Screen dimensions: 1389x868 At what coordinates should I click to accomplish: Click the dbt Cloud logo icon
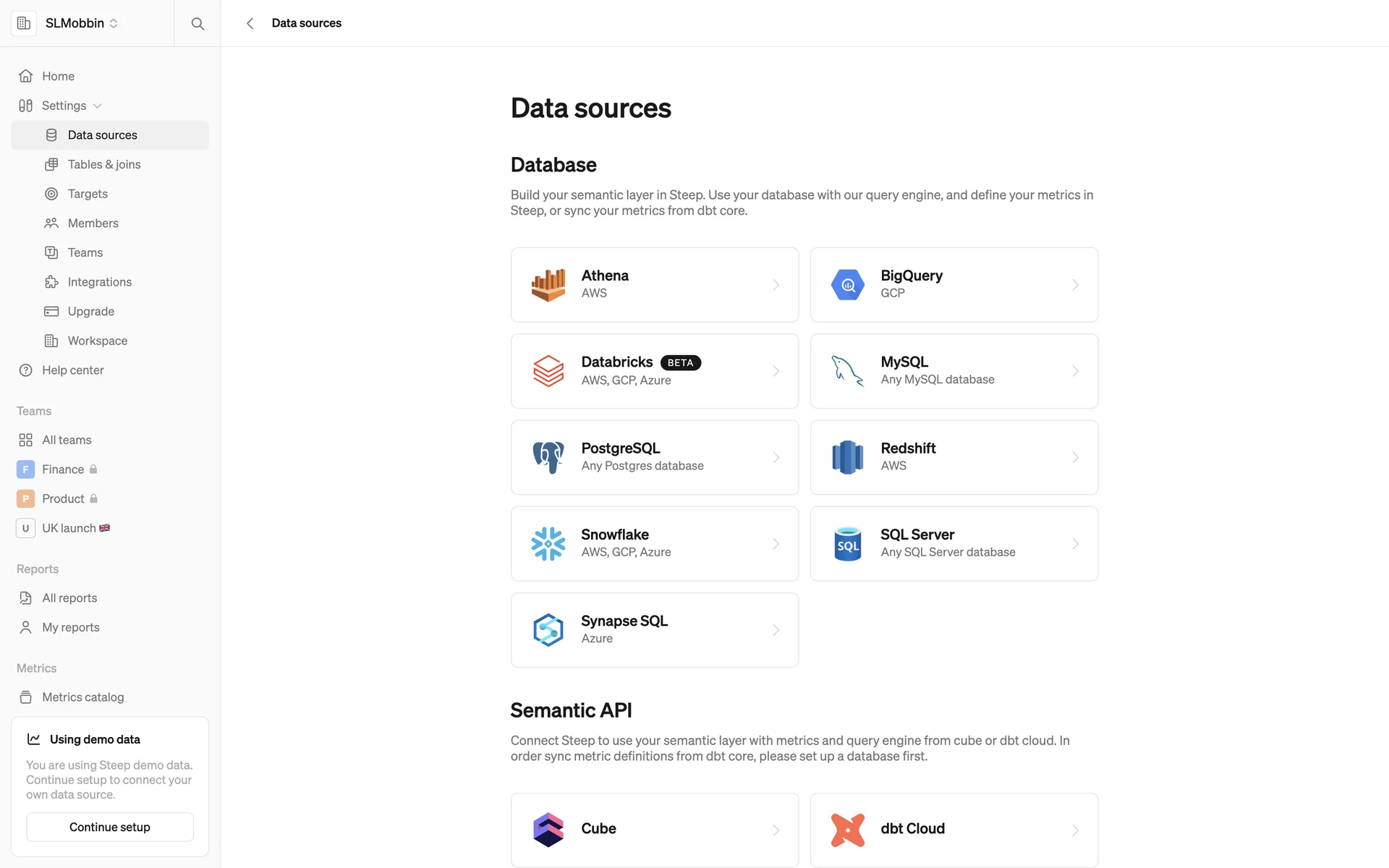coord(847,830)
